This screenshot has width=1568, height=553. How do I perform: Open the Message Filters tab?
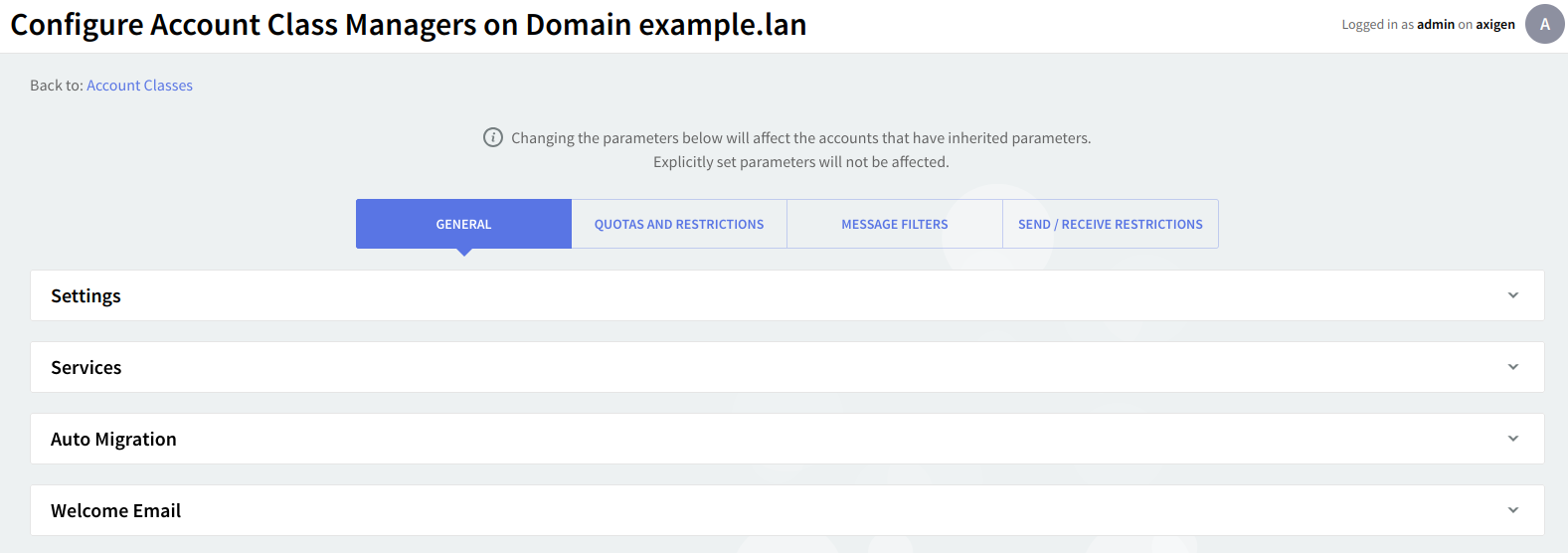coord(894,224)
